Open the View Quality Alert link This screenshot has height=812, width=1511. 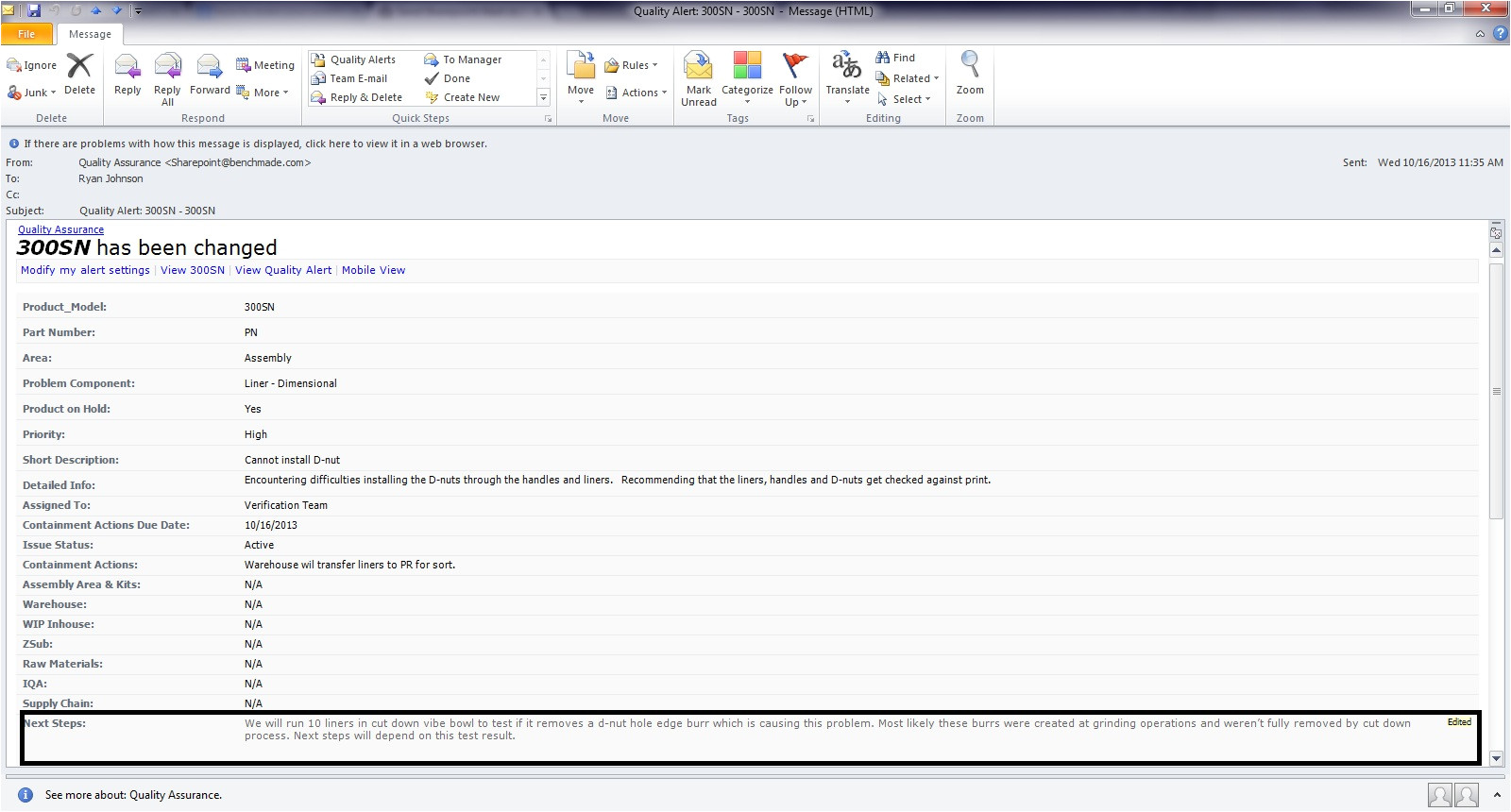pyautogui.click(x=283, y=270)
